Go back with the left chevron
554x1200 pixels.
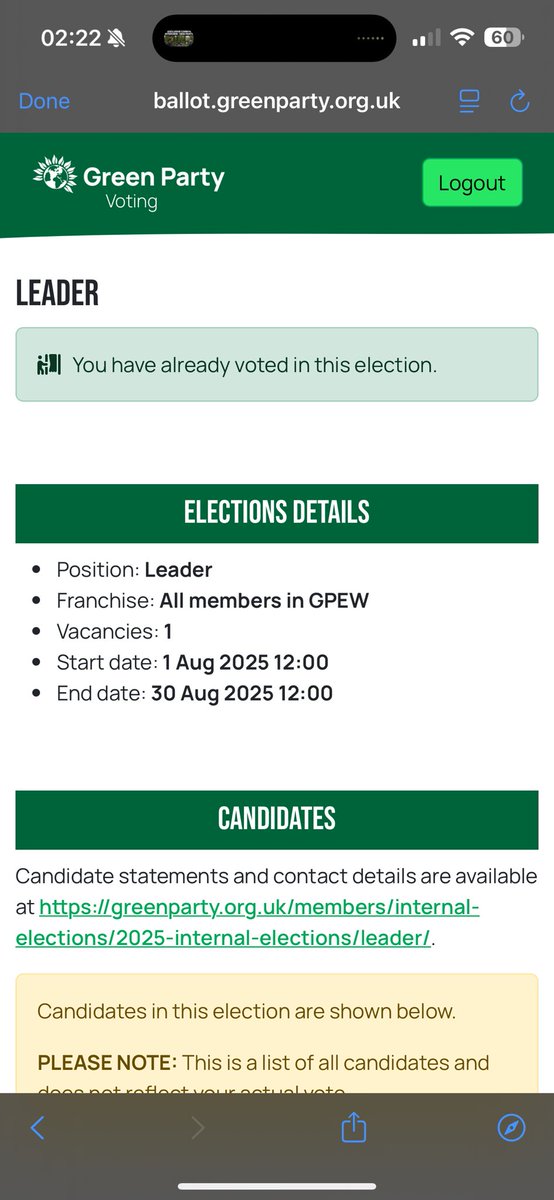coord(38,1128)
